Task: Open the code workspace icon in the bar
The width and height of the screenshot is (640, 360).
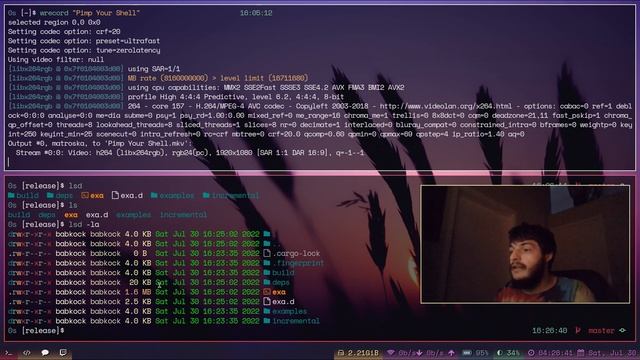Action: click(27, 353)
